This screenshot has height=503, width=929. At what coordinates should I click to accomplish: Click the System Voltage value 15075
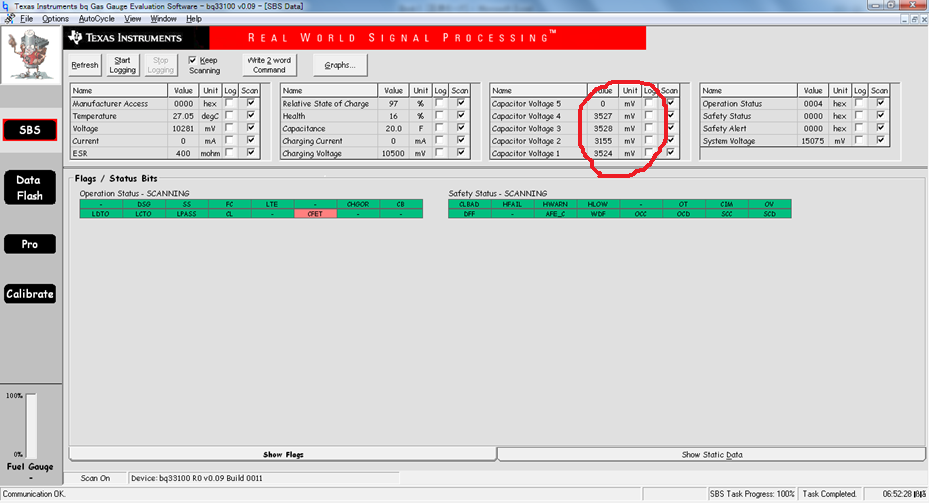point(812,141)
